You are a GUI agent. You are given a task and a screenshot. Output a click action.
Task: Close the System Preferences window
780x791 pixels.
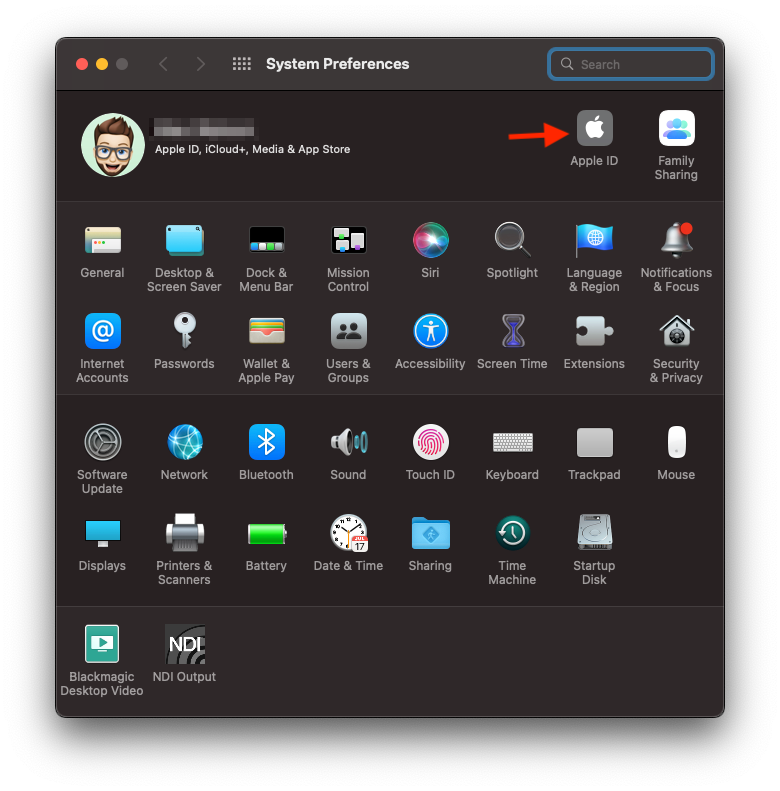click(x=82, y=64)
